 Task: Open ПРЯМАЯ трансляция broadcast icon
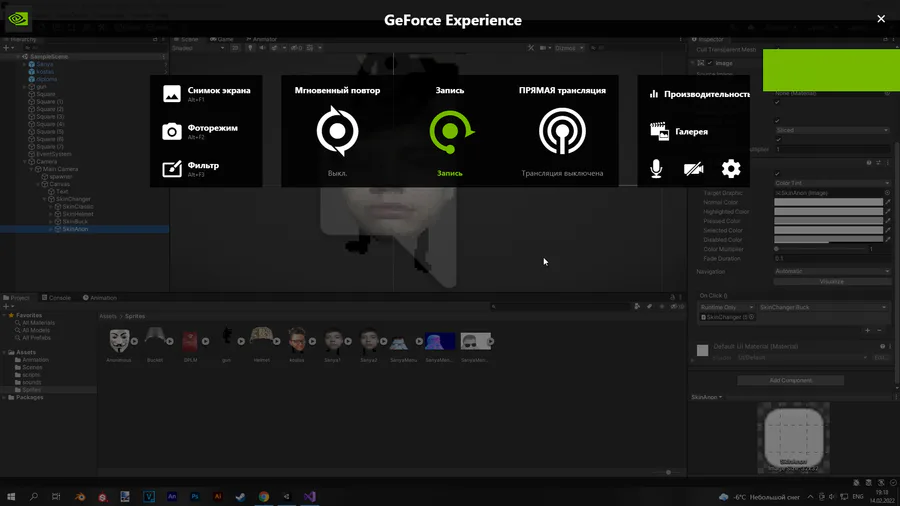[562, 131]
